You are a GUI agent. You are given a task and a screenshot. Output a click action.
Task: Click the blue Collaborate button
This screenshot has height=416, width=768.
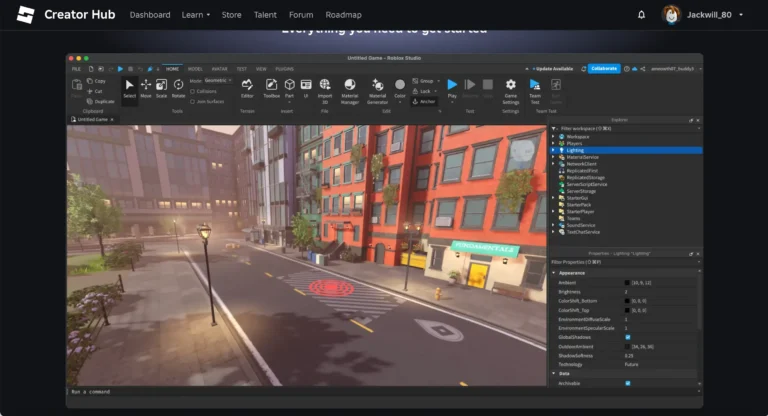pos(604,69)
